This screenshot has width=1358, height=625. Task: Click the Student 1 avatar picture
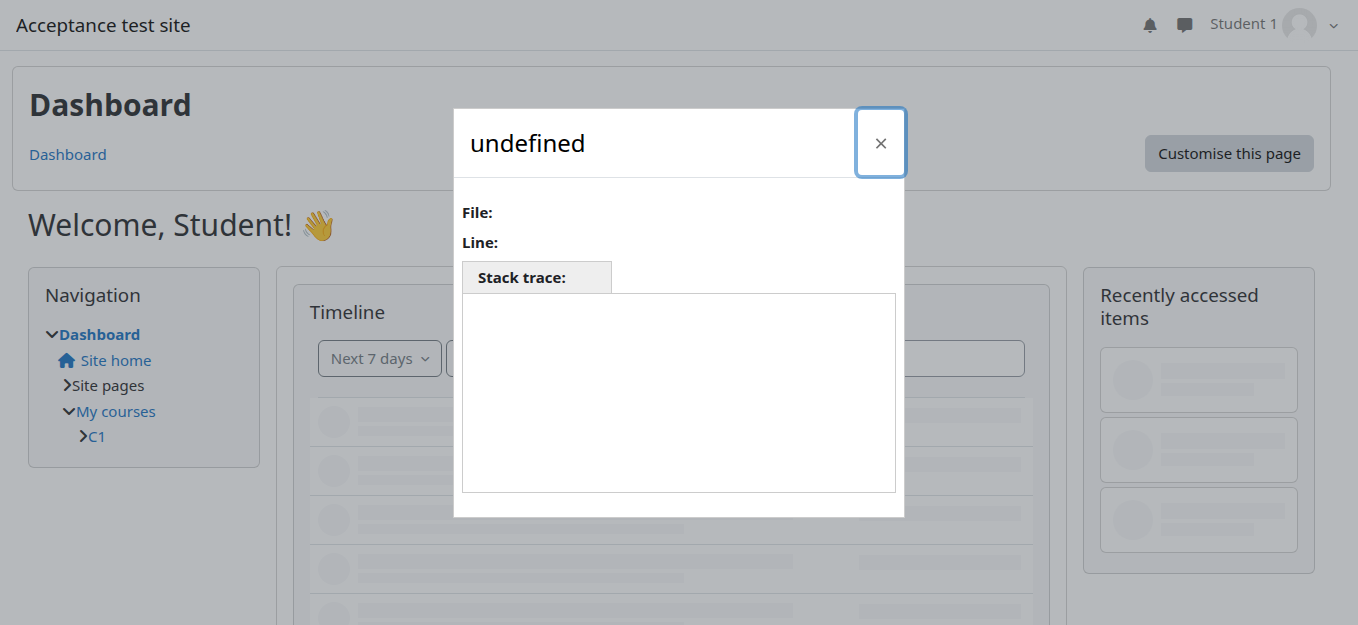pos(1299,25)
